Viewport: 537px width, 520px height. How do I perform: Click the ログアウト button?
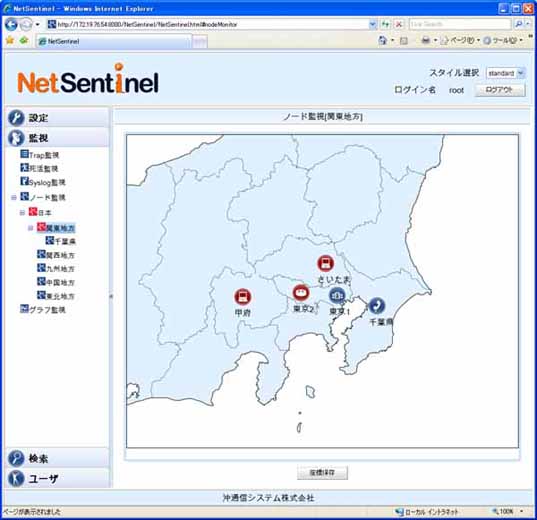(x=500, y=90)
